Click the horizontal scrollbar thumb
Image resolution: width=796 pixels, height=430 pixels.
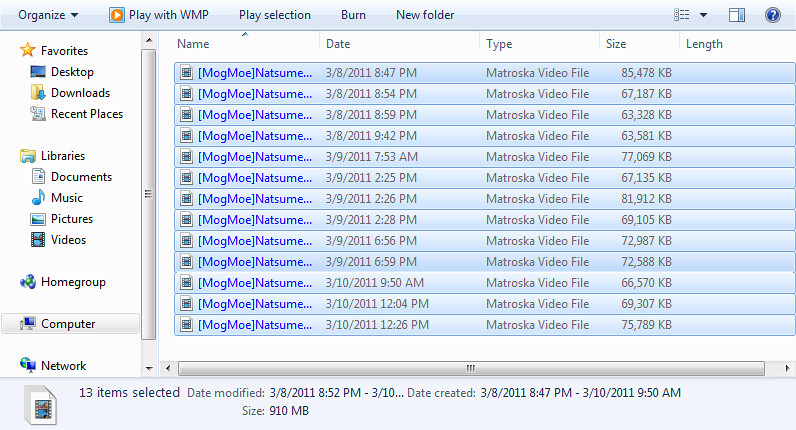(471, 368)
